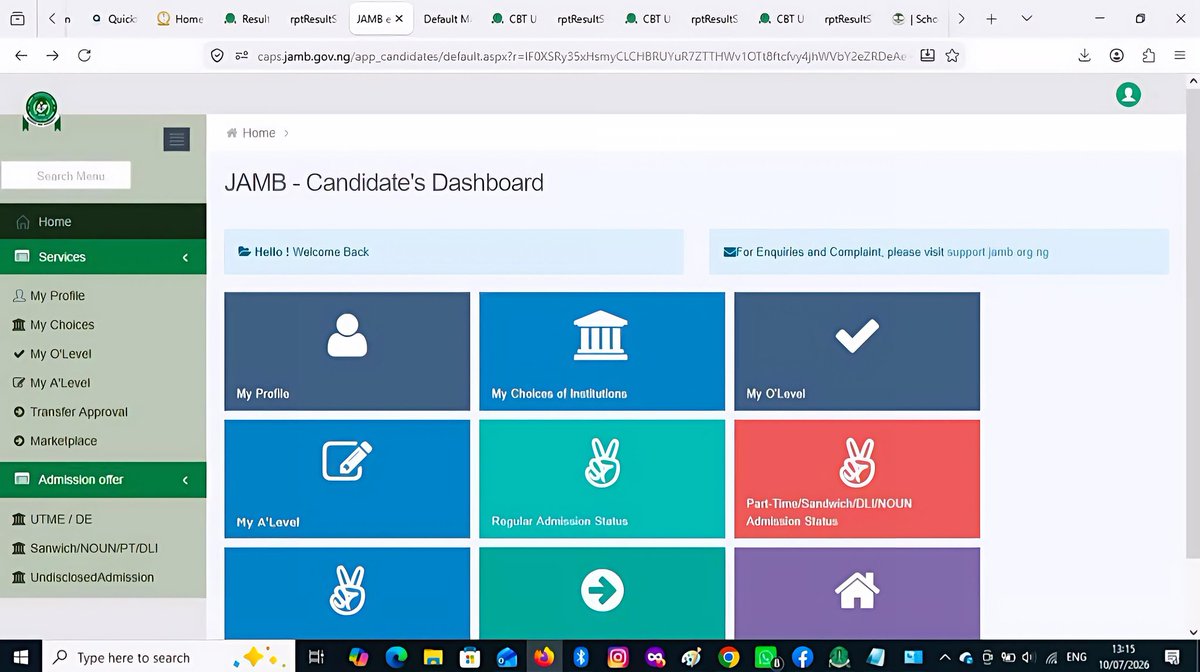This screenshot has width=1200, height=672.
Task: Switch to the Default M browser tab
Action: point(446,19)
